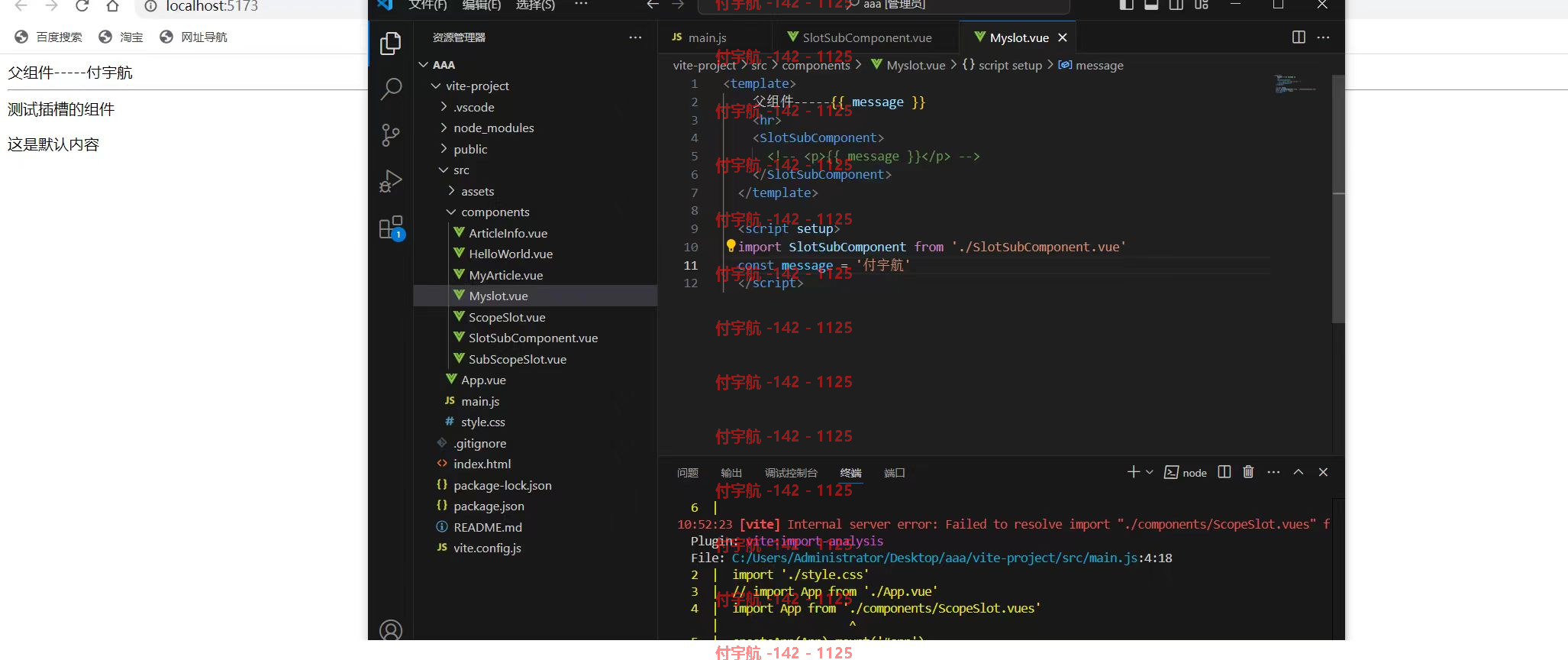This screenshot has height=660, width=1568.
Task: Open the Explorer view in activity bar
Action: [391, 44]
